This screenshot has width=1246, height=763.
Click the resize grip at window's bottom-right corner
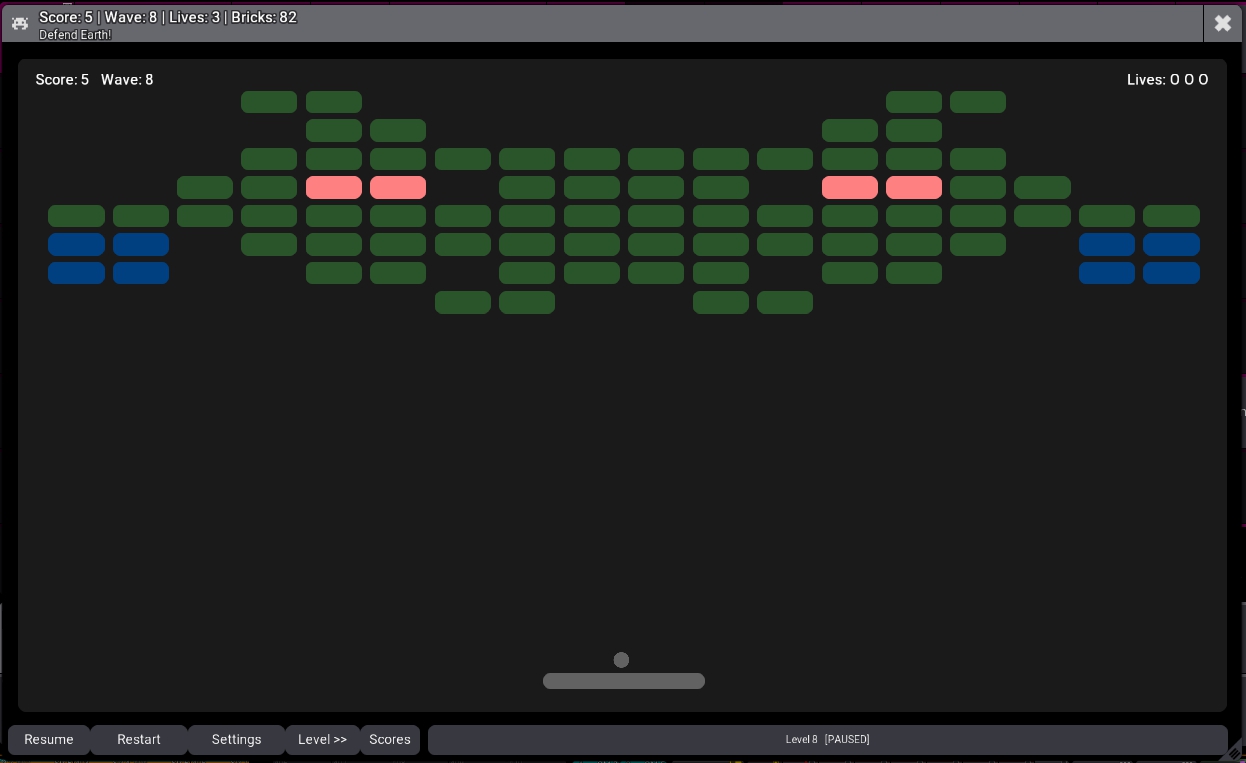click(1236, 753)
